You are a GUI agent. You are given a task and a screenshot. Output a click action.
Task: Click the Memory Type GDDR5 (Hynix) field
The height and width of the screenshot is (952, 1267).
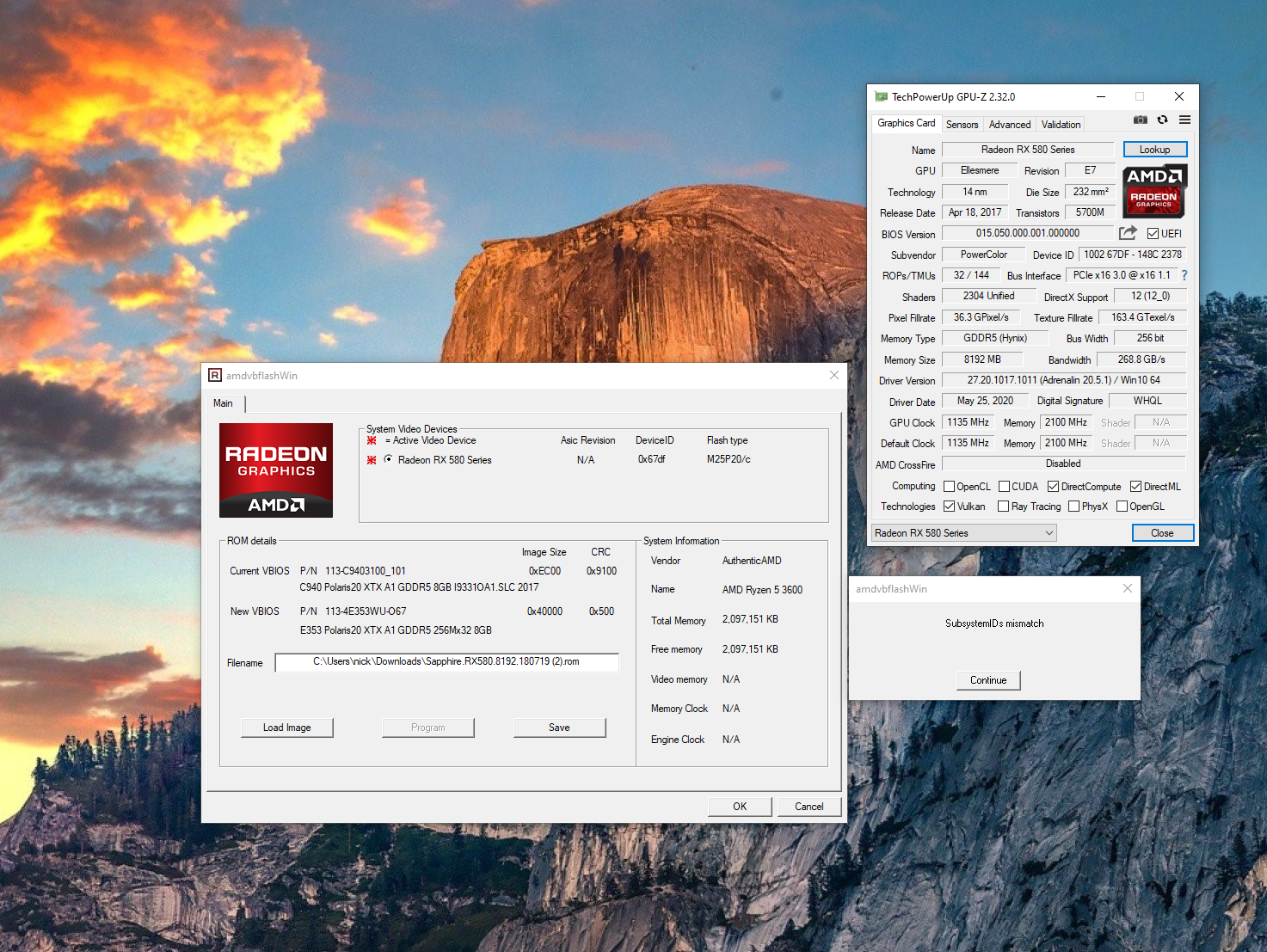coord(994,338)
